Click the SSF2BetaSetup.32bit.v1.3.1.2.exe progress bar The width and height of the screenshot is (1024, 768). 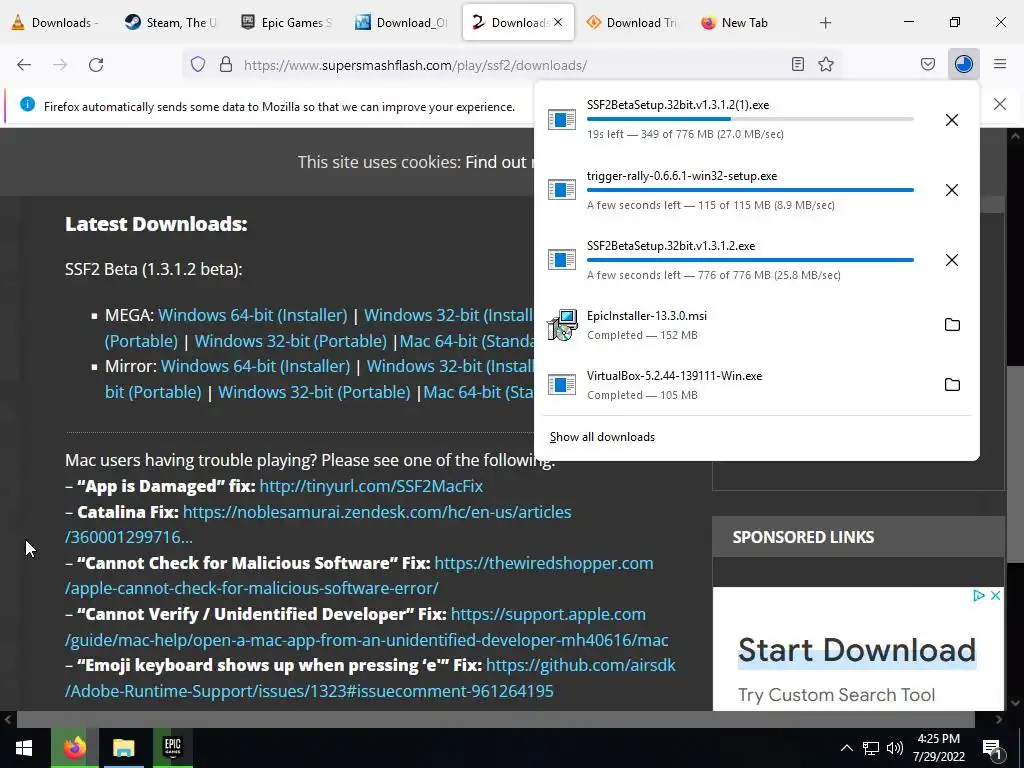coord(750,260)
